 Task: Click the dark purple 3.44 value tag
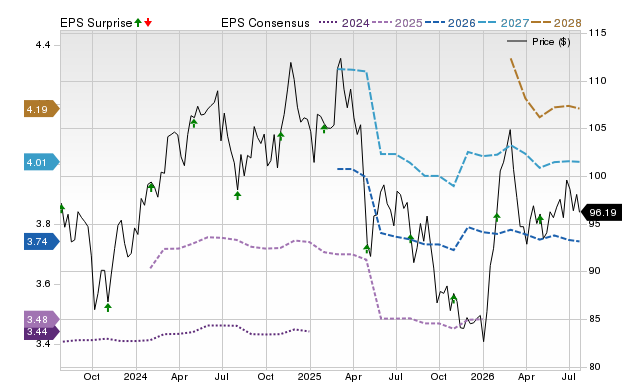pyautogui.click(x=42, y=332)
